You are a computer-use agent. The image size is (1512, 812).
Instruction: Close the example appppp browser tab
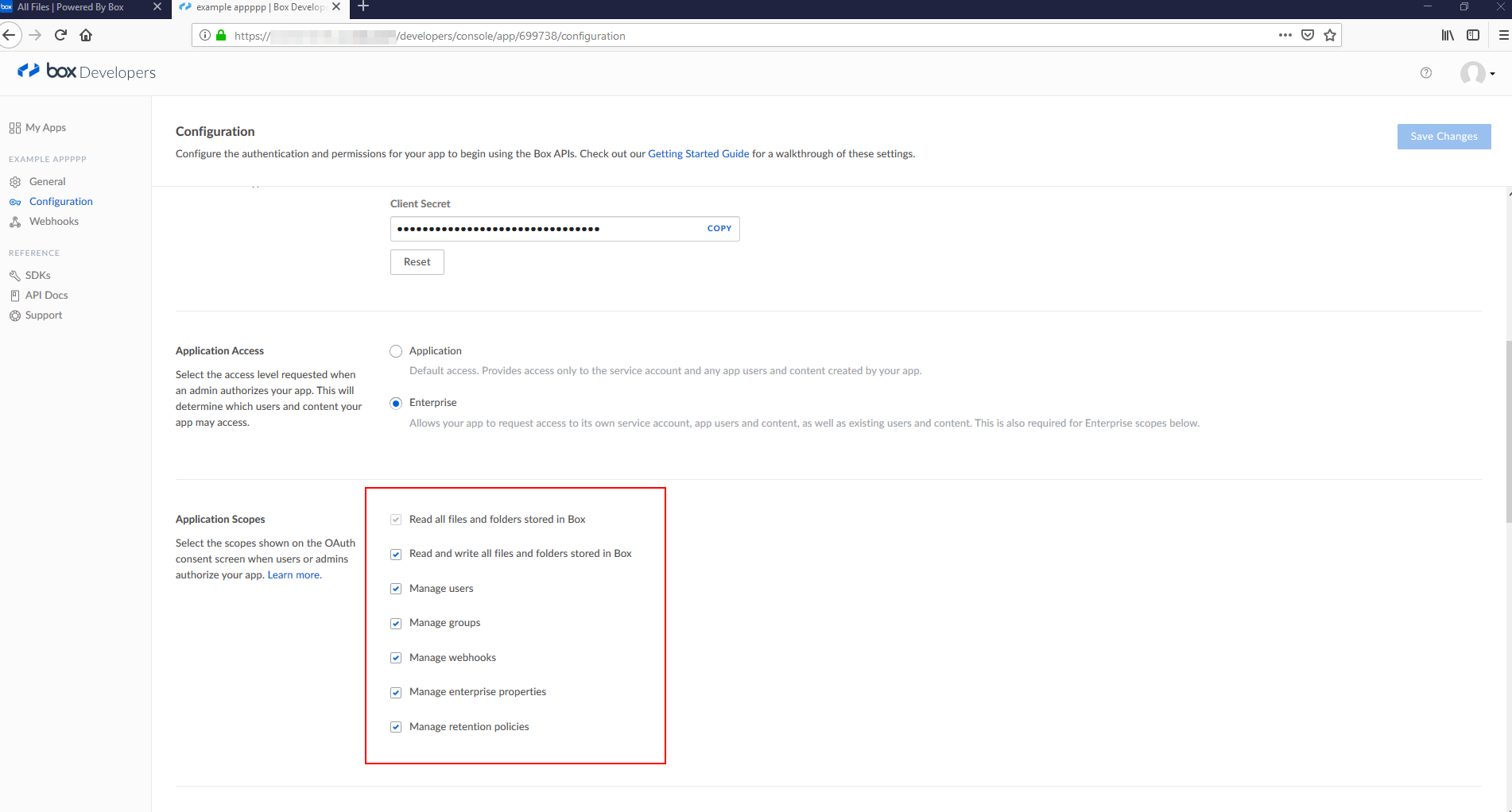point(336,6)
